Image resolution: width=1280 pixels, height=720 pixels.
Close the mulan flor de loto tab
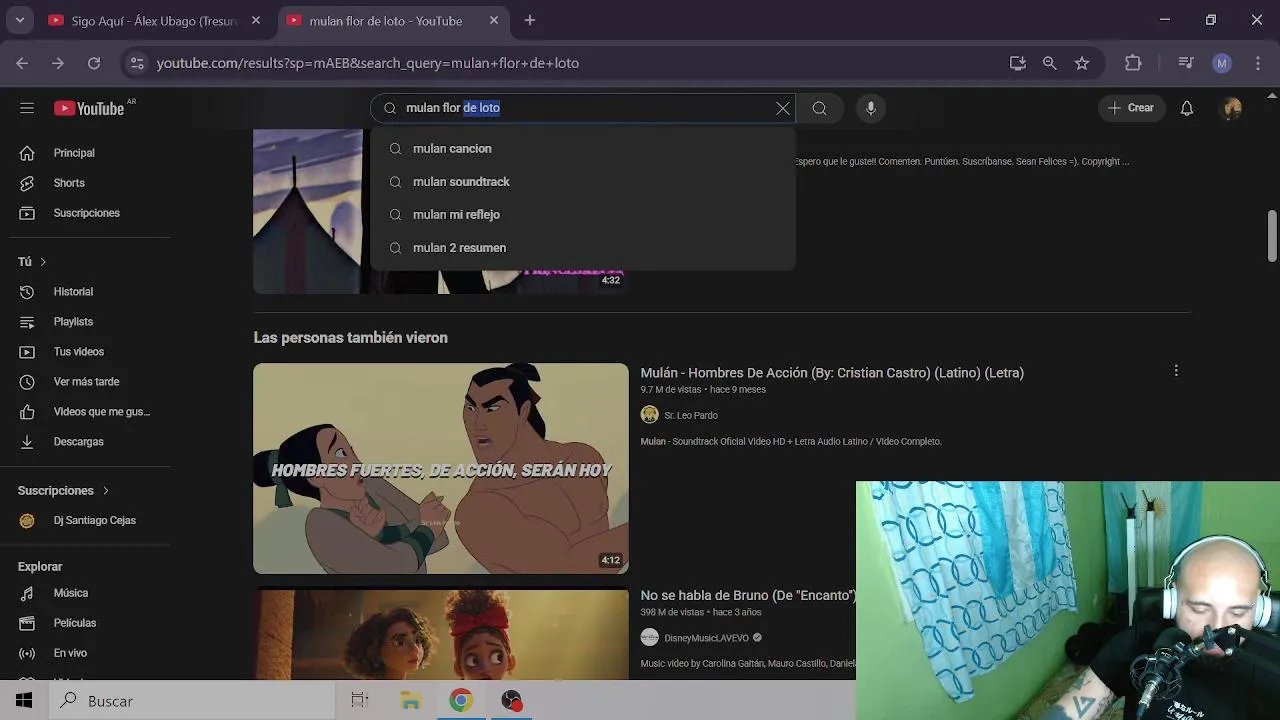494,20
